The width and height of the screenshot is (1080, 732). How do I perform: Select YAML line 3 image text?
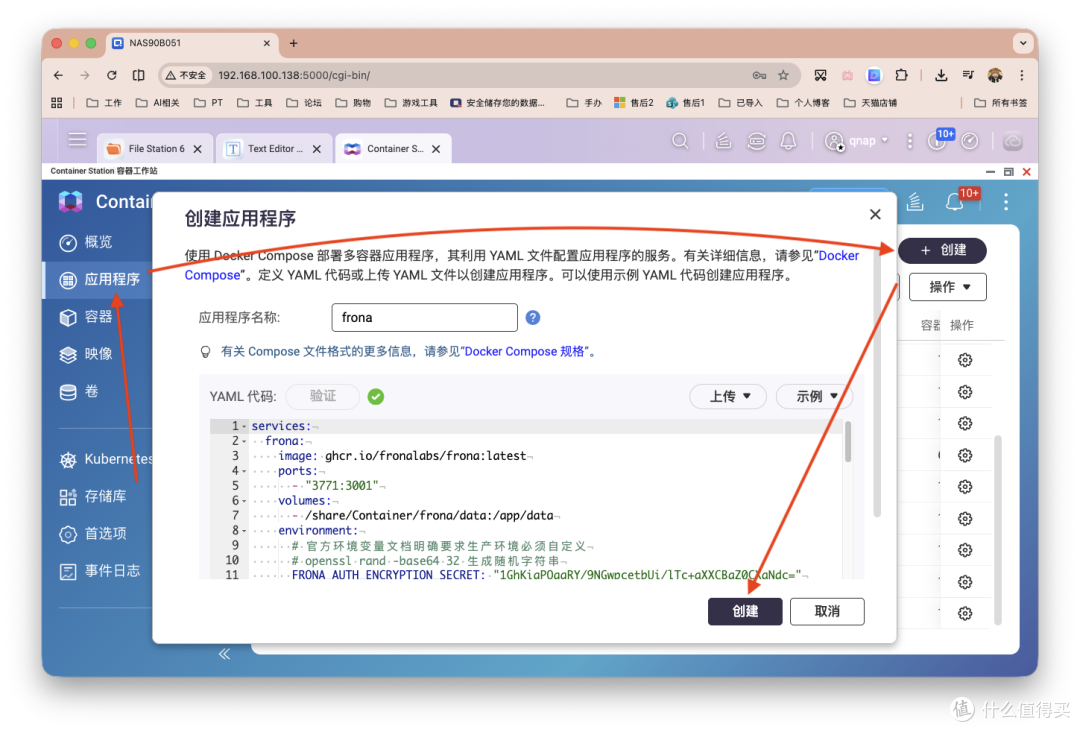pos(402,456)
